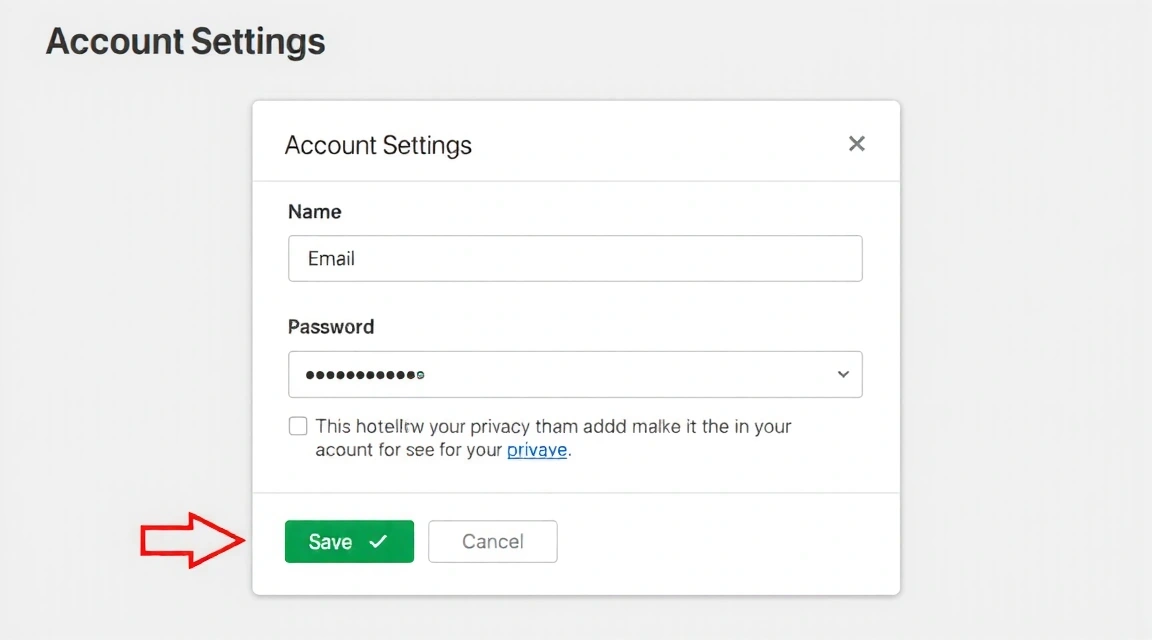
Task: Click the Cancel button
Action: pos(492,541)
